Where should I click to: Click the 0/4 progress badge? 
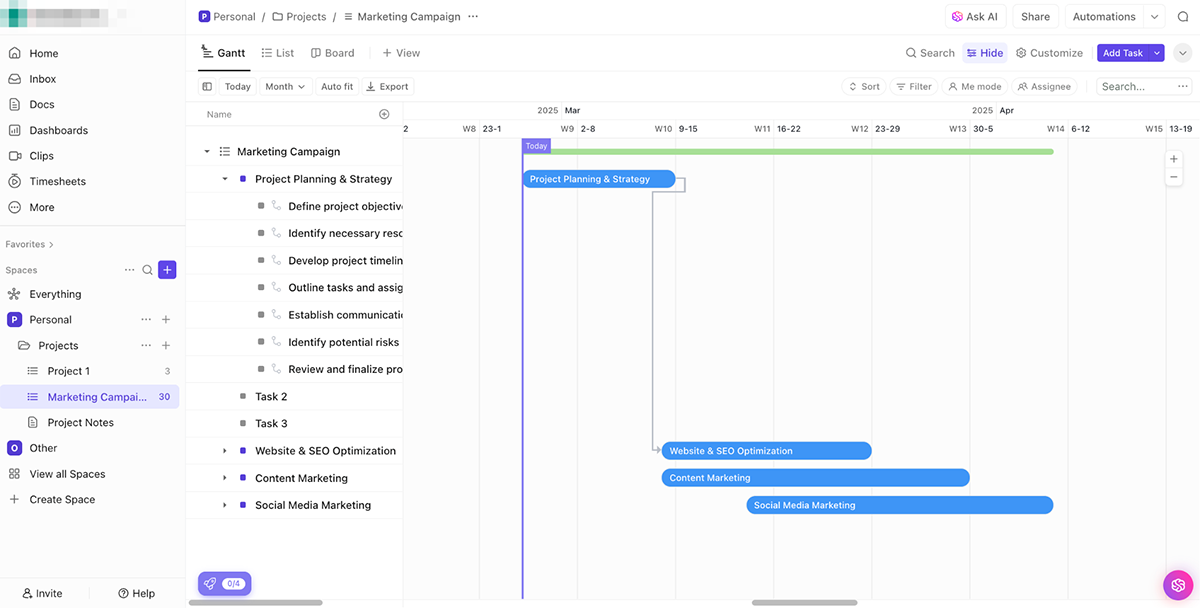point(224,583)
